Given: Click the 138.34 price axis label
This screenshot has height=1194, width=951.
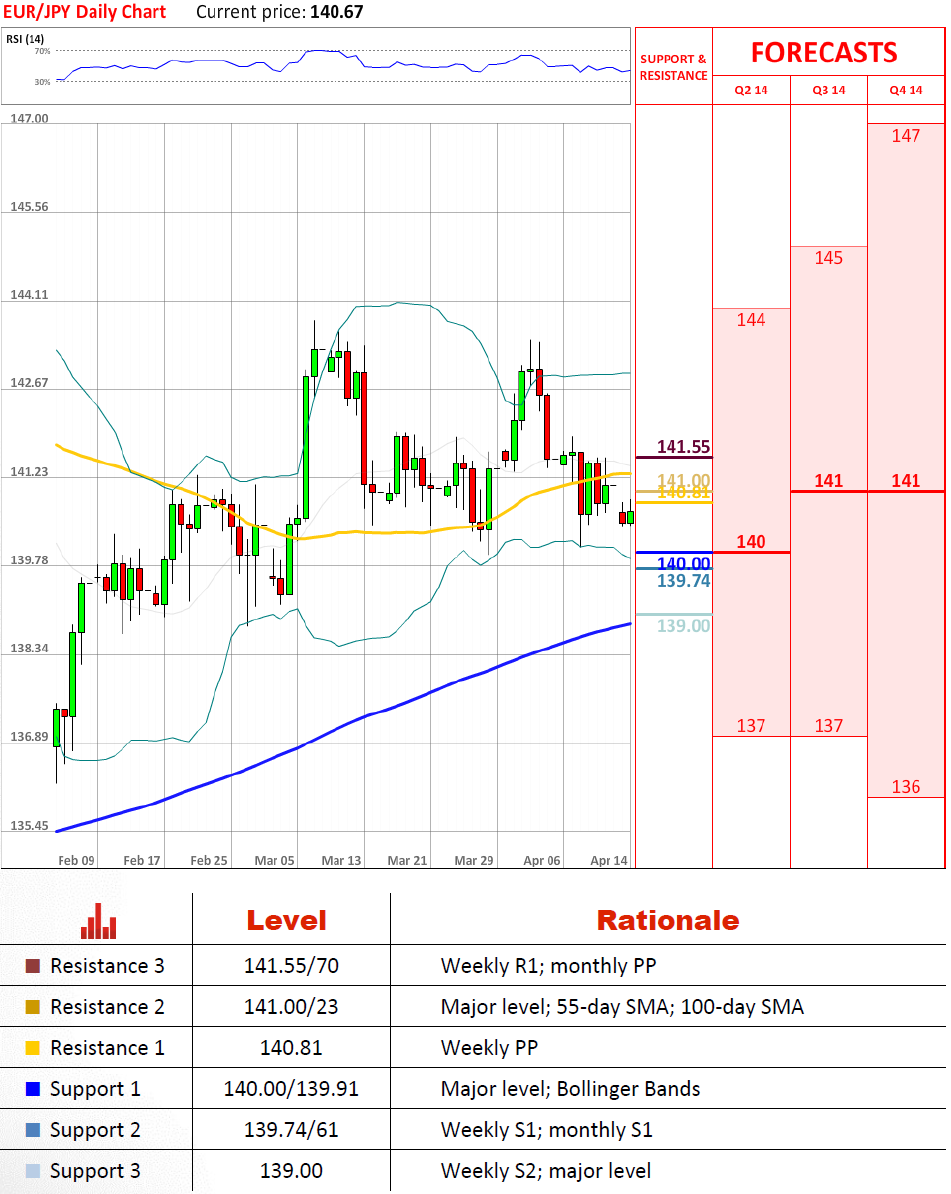Looking at the screenshot, I should pyautogui.click(x=29, y=649).
